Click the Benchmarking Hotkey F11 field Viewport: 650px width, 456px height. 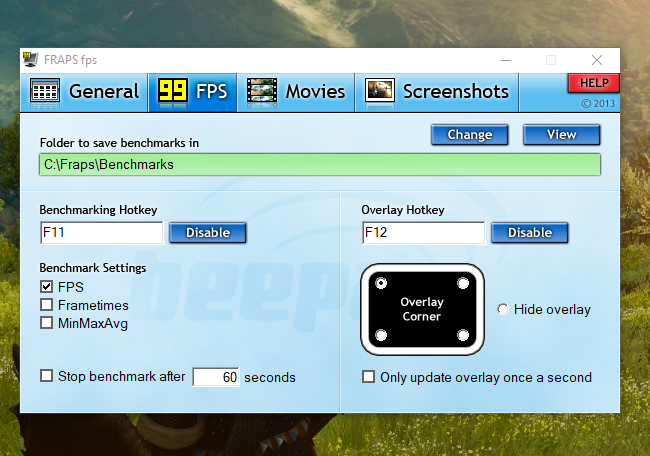click(102, 233)
